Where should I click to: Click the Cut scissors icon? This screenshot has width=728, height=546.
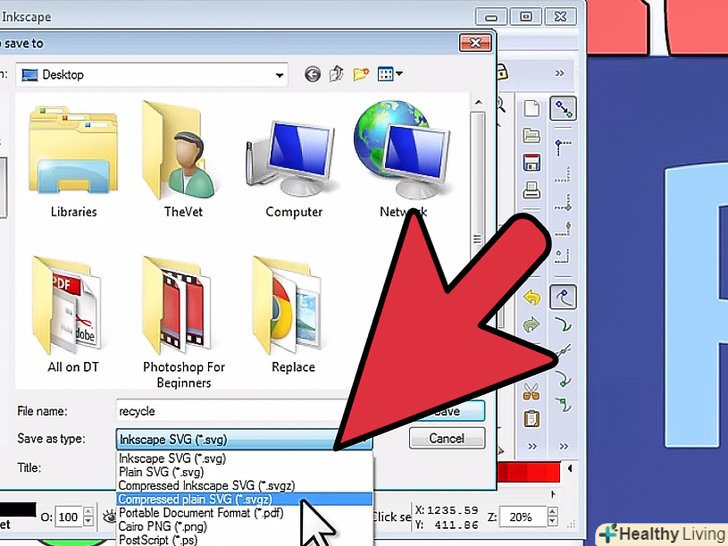[x=532, y=391]
